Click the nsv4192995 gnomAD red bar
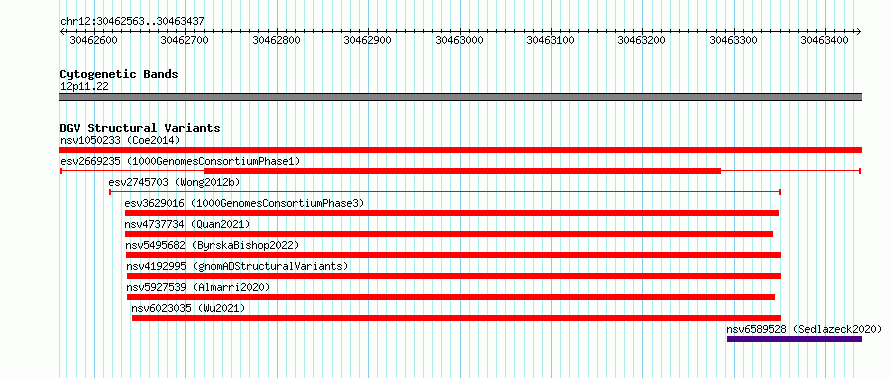Viewport: 890px width, 378px height. (x=454, y=276)
